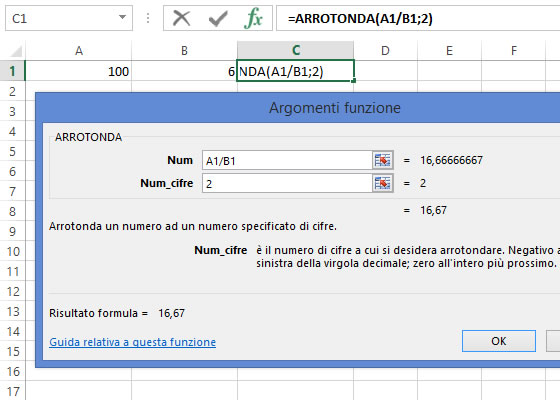Select column F header
The image size is (560, 400).
tap(514, 51)
